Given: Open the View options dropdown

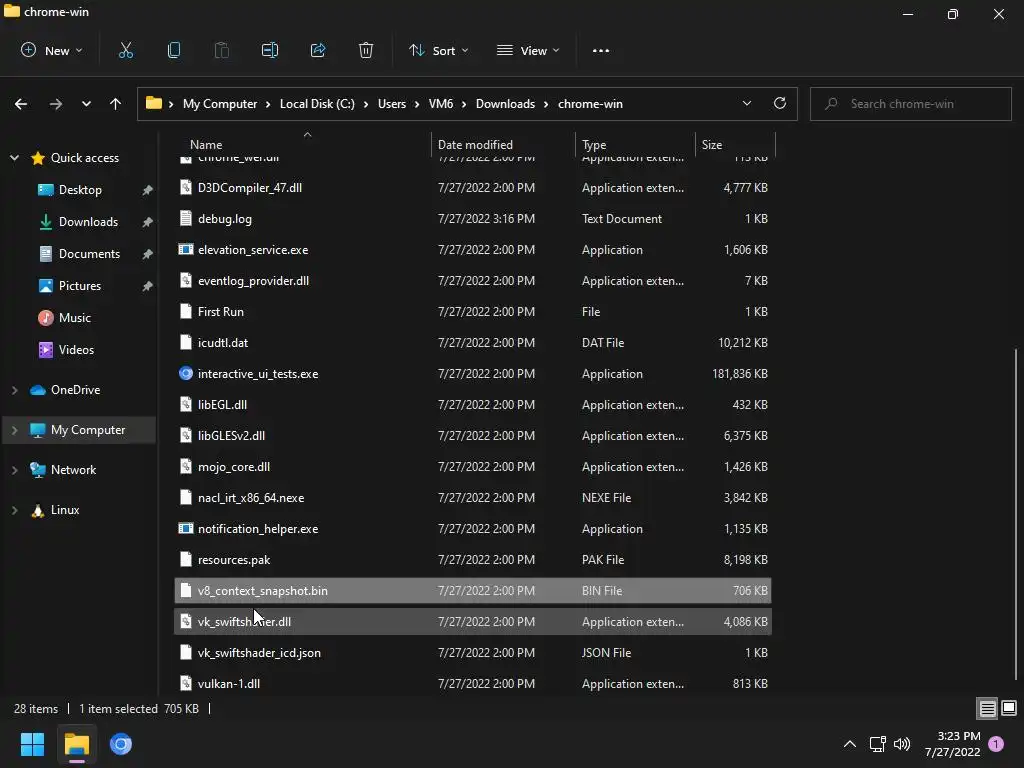Looking at the screenshot, I should point(528,50).
